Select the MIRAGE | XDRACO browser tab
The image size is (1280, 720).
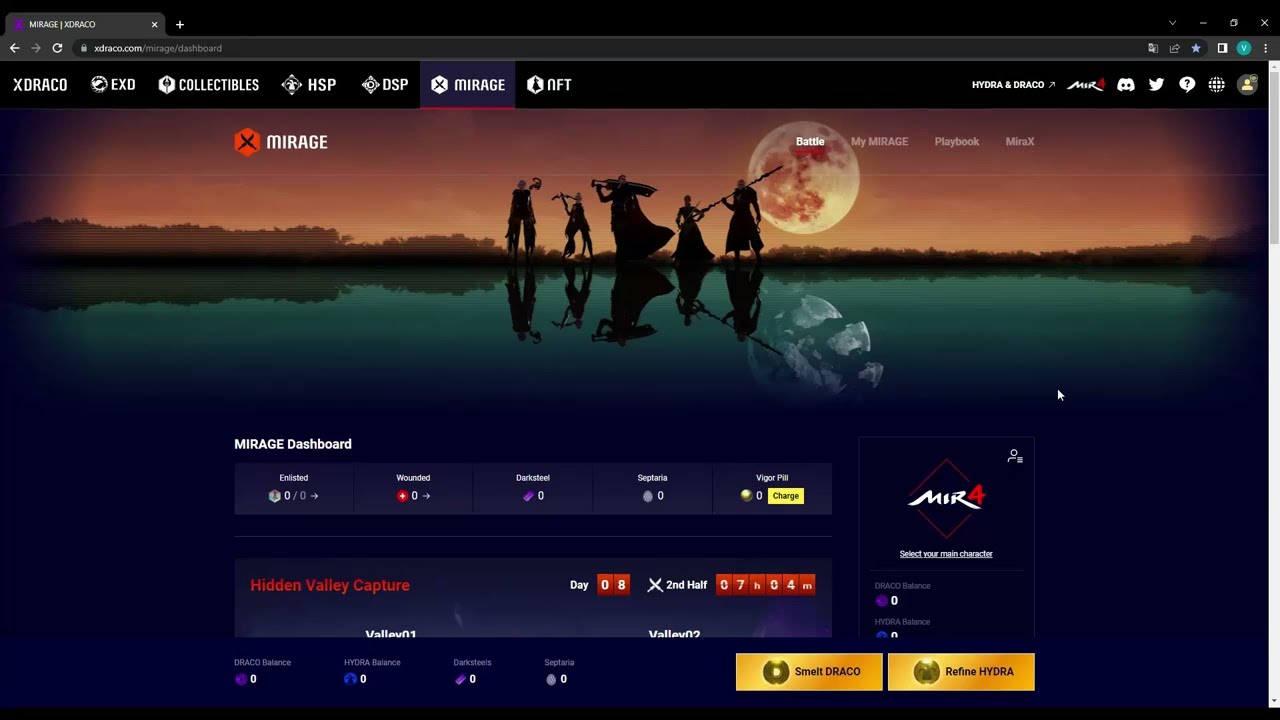[x=86, y=24]
